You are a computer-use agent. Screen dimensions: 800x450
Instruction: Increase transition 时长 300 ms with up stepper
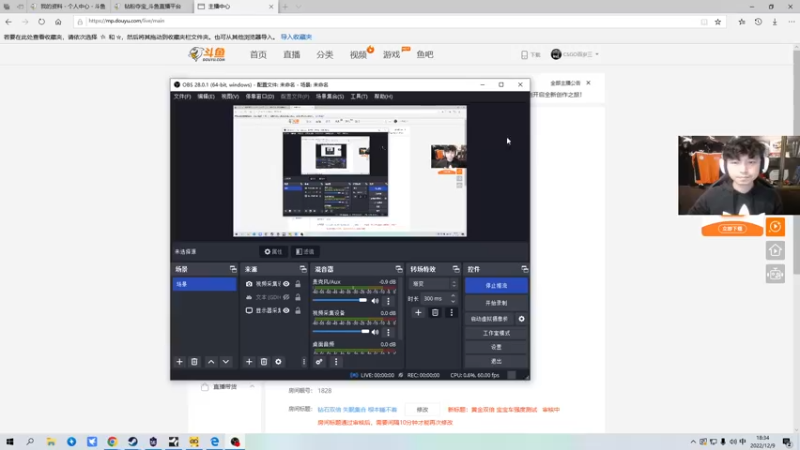pos(453,296)
